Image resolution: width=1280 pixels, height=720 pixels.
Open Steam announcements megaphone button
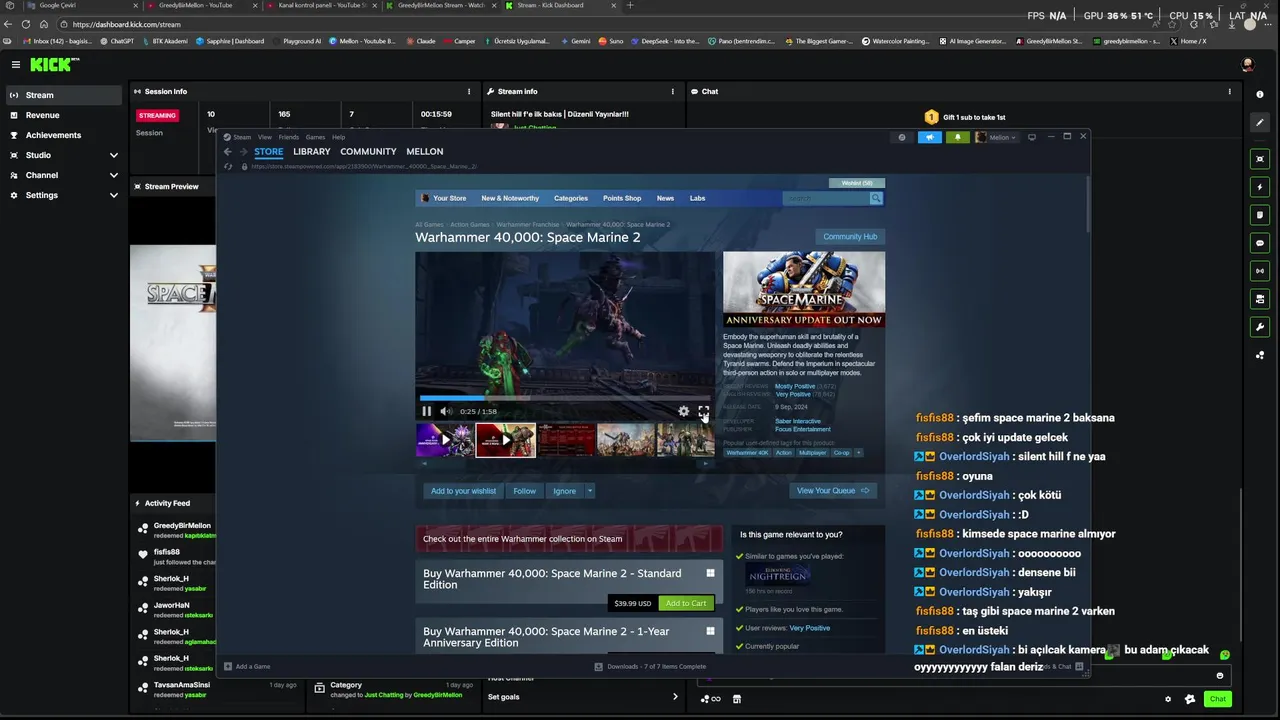(930, 137)
